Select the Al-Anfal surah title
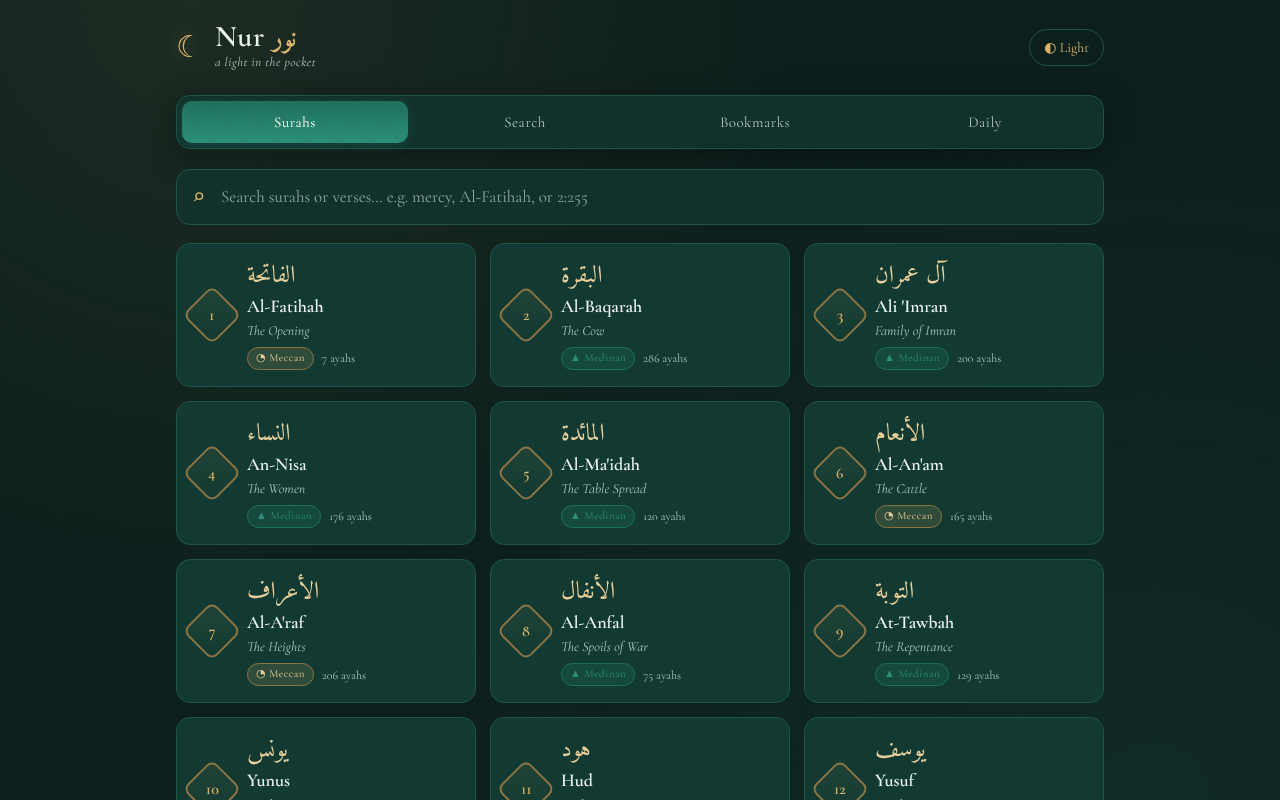The width and height of the screenshot is (1280, 800). coord(592,622)
